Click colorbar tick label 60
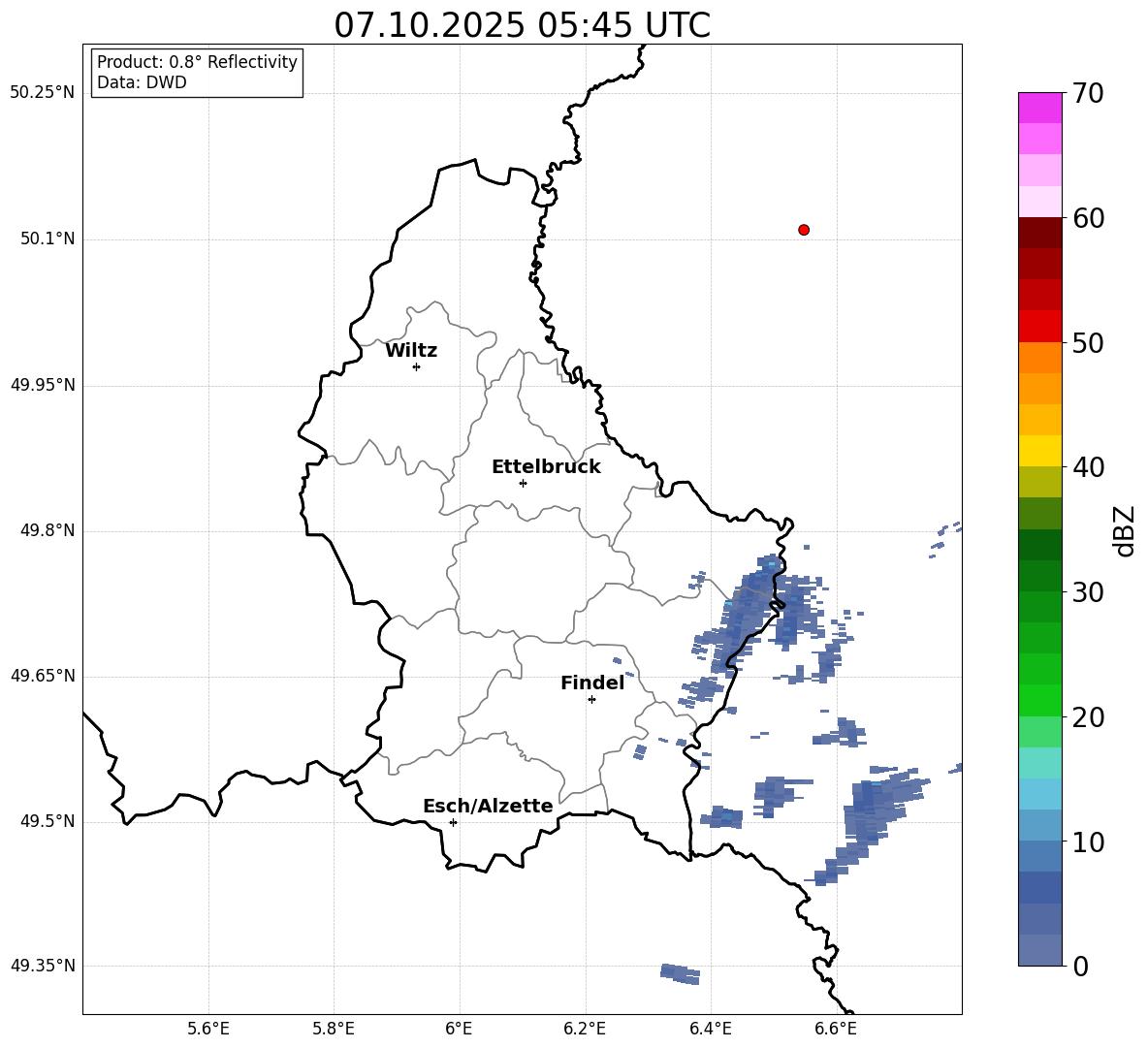 pos(1088,218)
